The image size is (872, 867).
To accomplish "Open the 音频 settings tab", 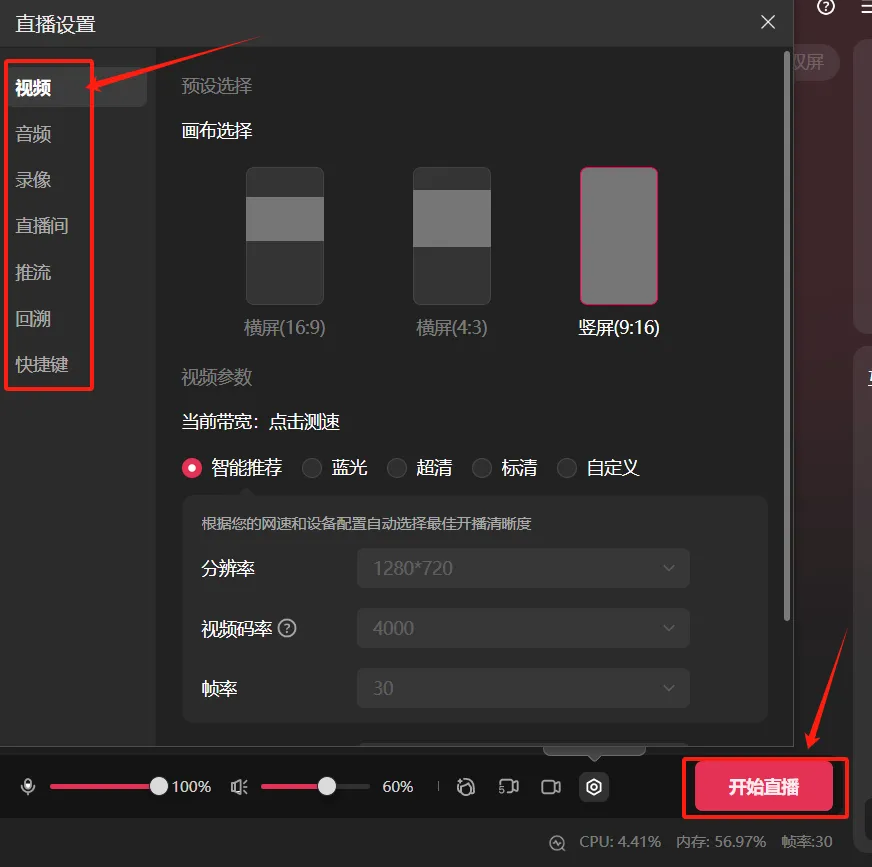I will 33,134.
